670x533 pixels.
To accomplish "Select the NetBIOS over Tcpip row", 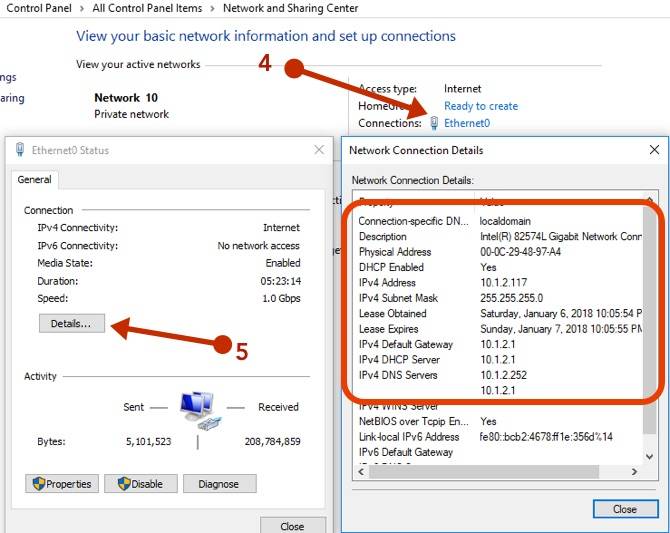I will [x=499, y=421].
